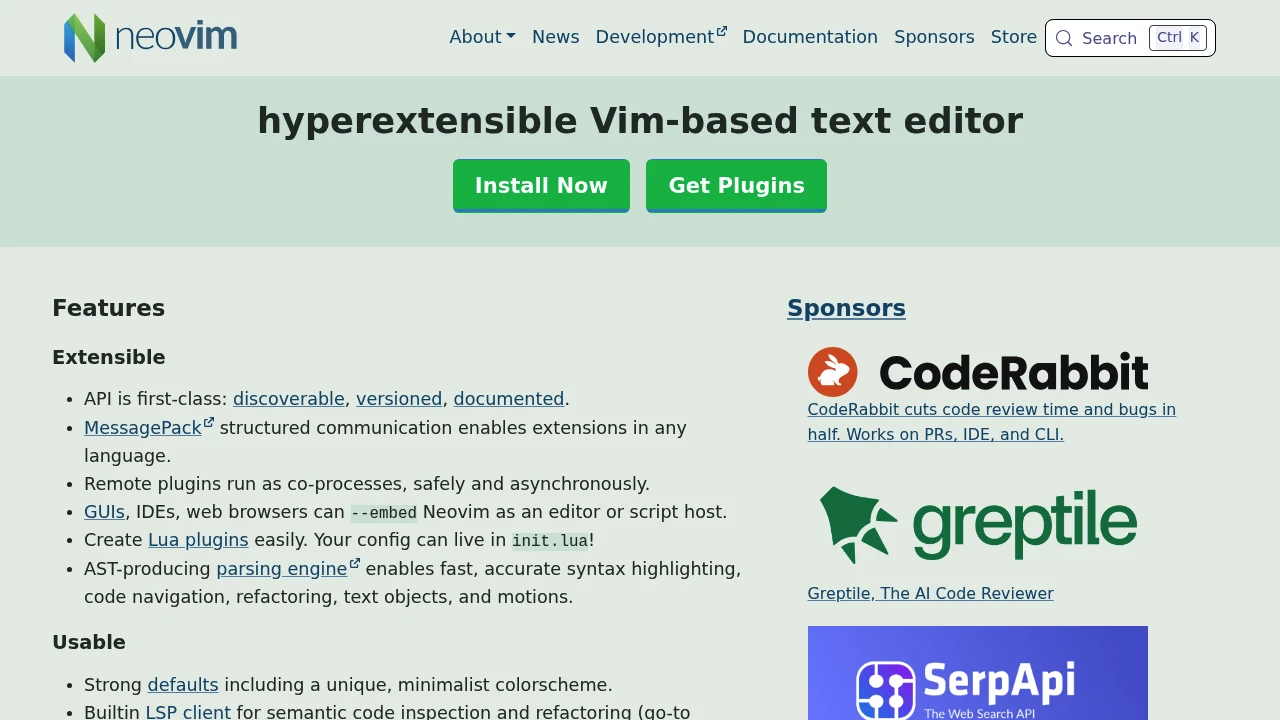Open the Sponsors heading link

pos(846,308)
